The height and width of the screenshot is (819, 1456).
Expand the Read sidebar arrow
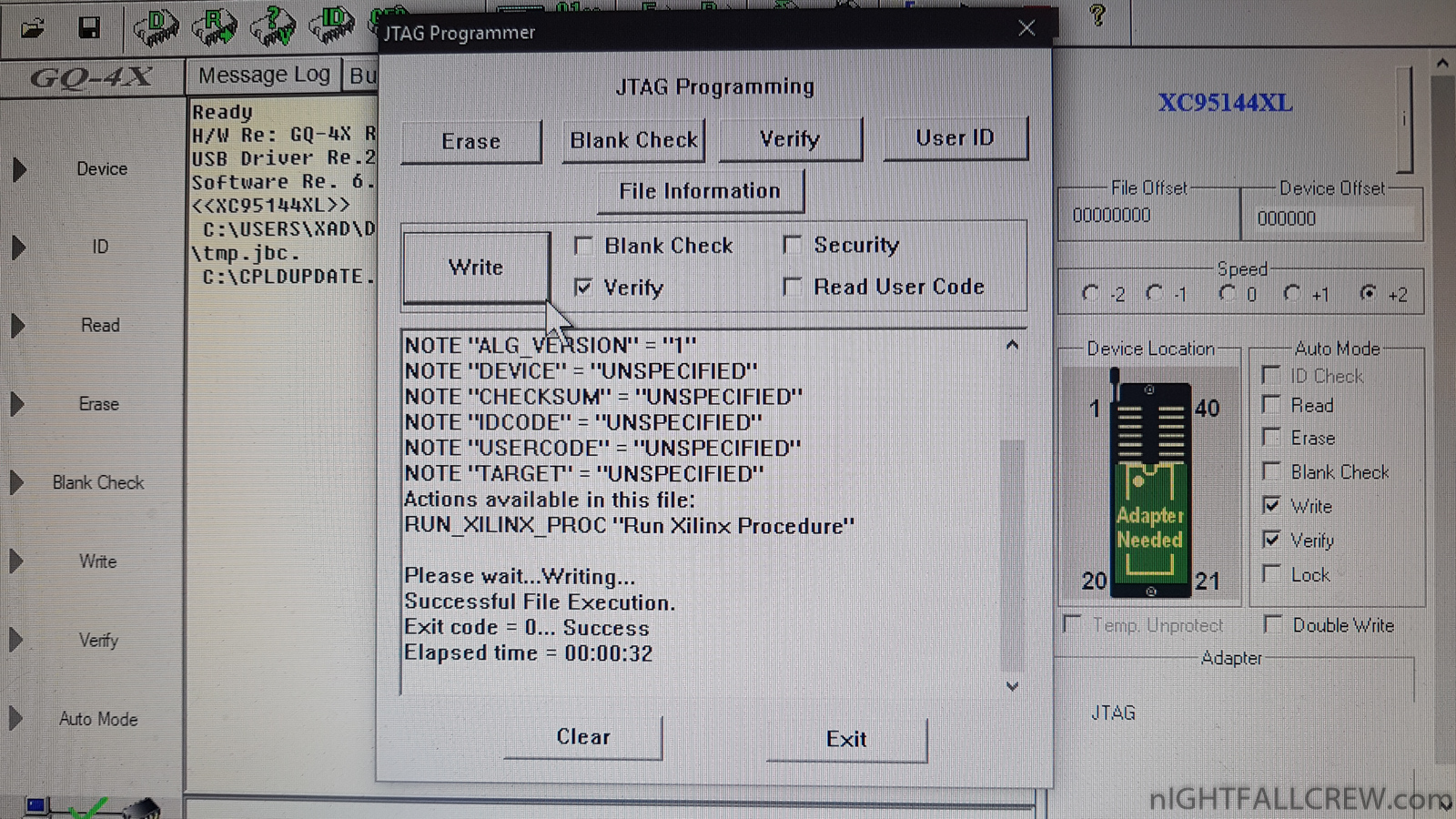pos(19,326)
